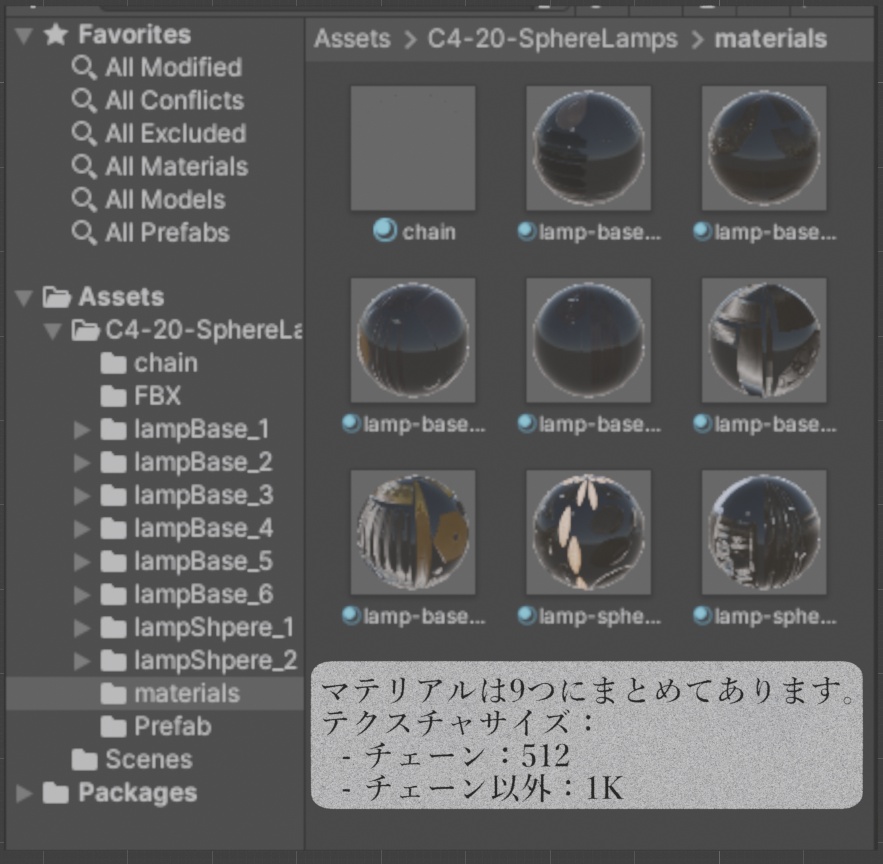Image resolution: width=883 pixels, height=864 pixels.
Task: Click the lampShpere_1 folder icon
Action: (113, 627)
